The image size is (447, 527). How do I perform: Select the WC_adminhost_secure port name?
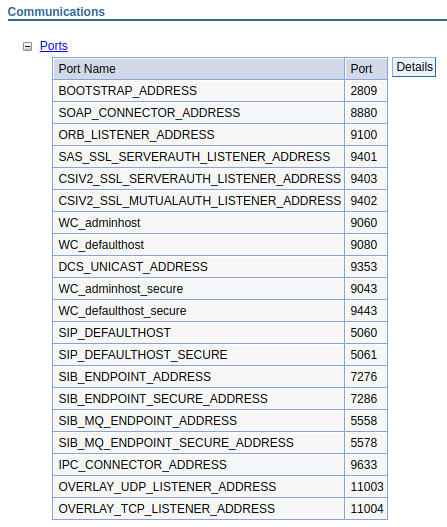pos(121,289)
